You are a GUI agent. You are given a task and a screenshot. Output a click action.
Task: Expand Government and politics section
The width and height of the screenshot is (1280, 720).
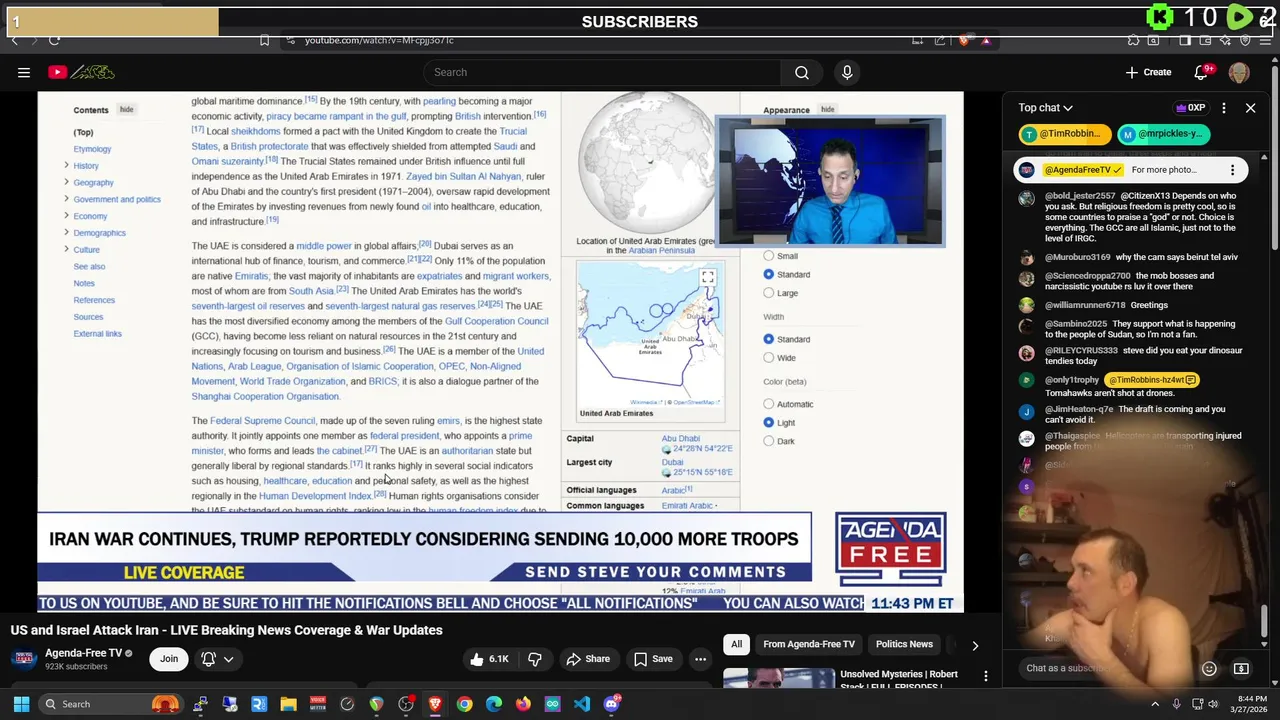[66, 199]
